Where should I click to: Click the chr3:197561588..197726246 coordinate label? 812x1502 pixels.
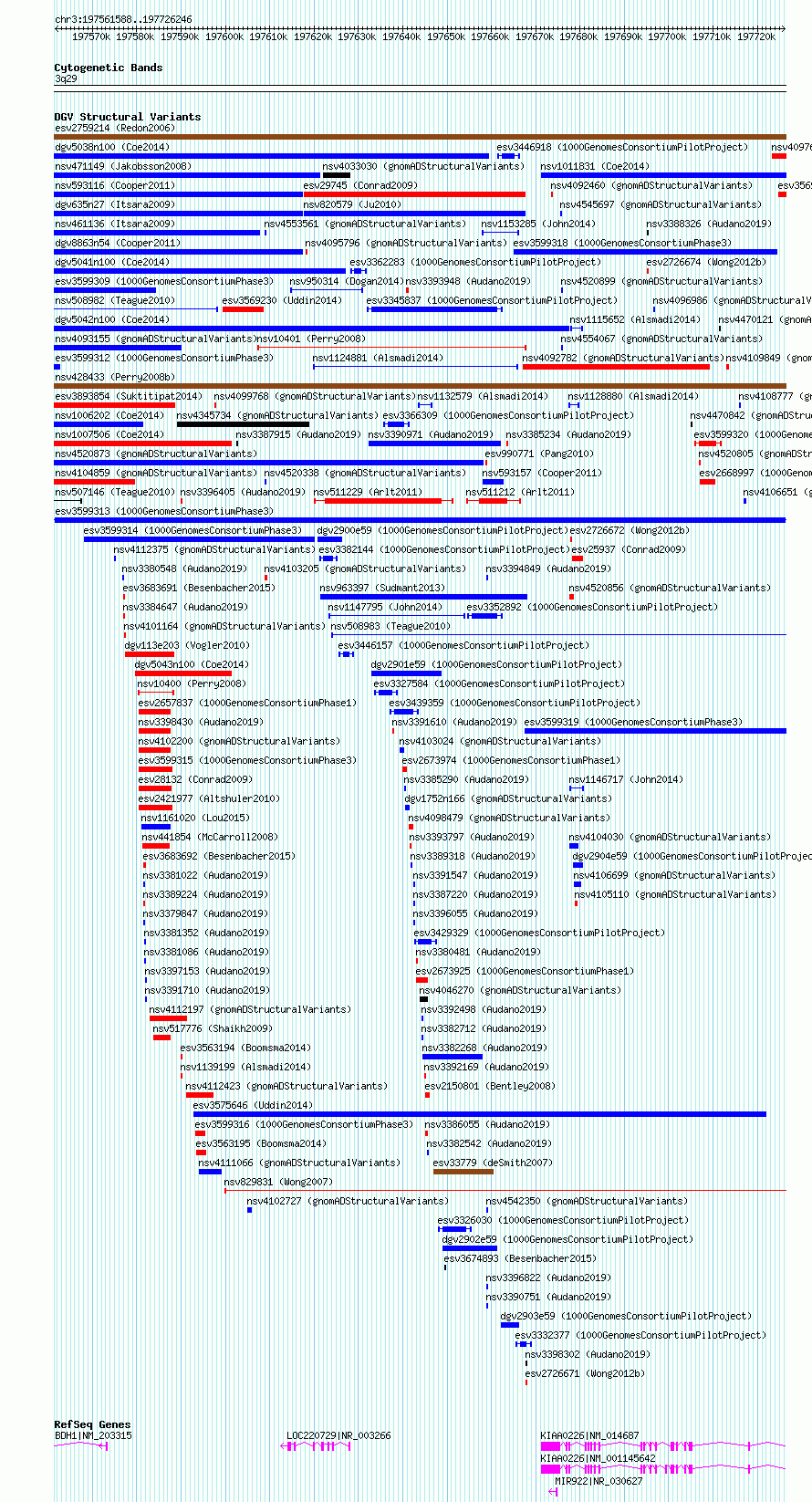pyautogui.click(x=123, y=19)
